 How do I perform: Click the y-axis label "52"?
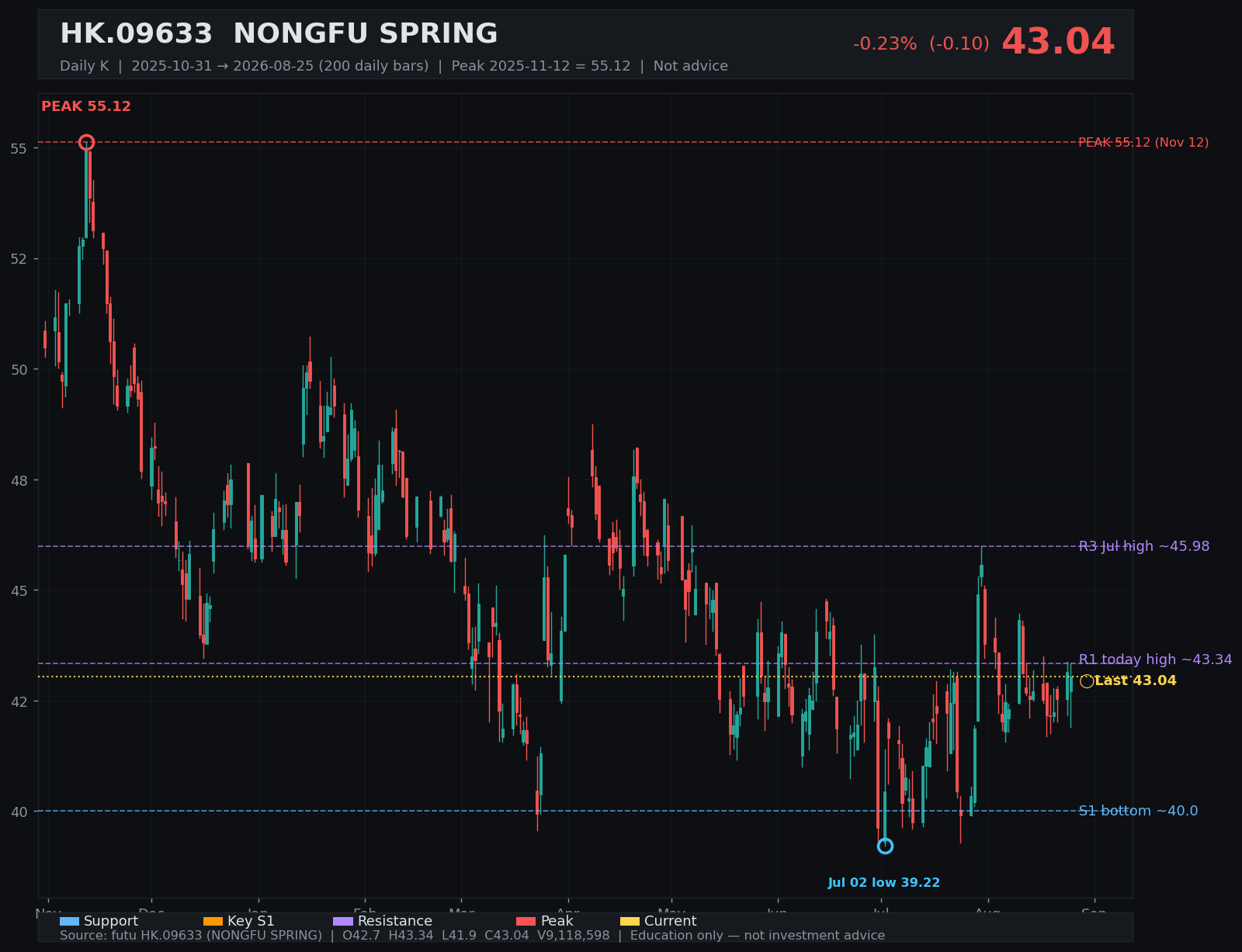(x=19, y=259)
